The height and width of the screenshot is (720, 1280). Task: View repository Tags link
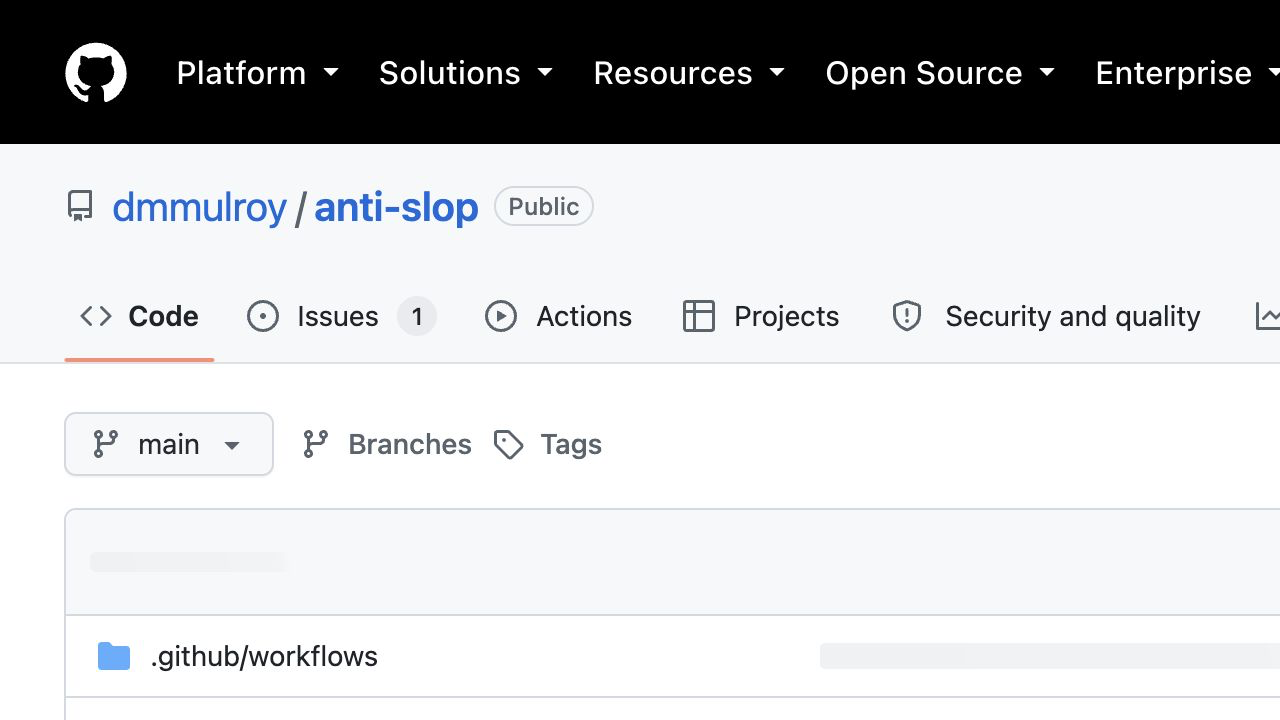548,444
